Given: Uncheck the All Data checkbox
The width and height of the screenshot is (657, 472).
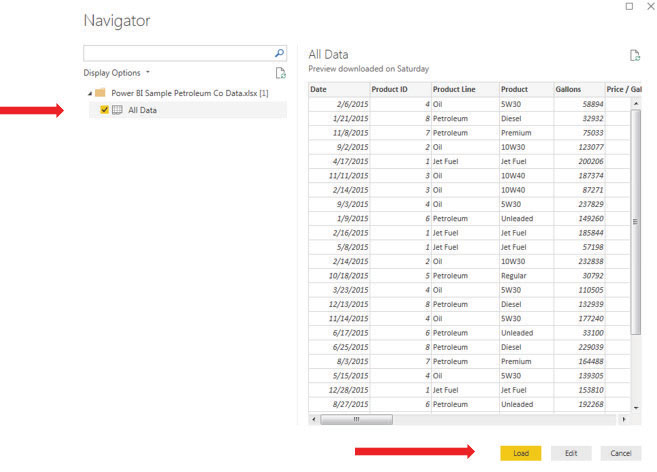Looking at the screenshot, I should (x=104, y=110).
